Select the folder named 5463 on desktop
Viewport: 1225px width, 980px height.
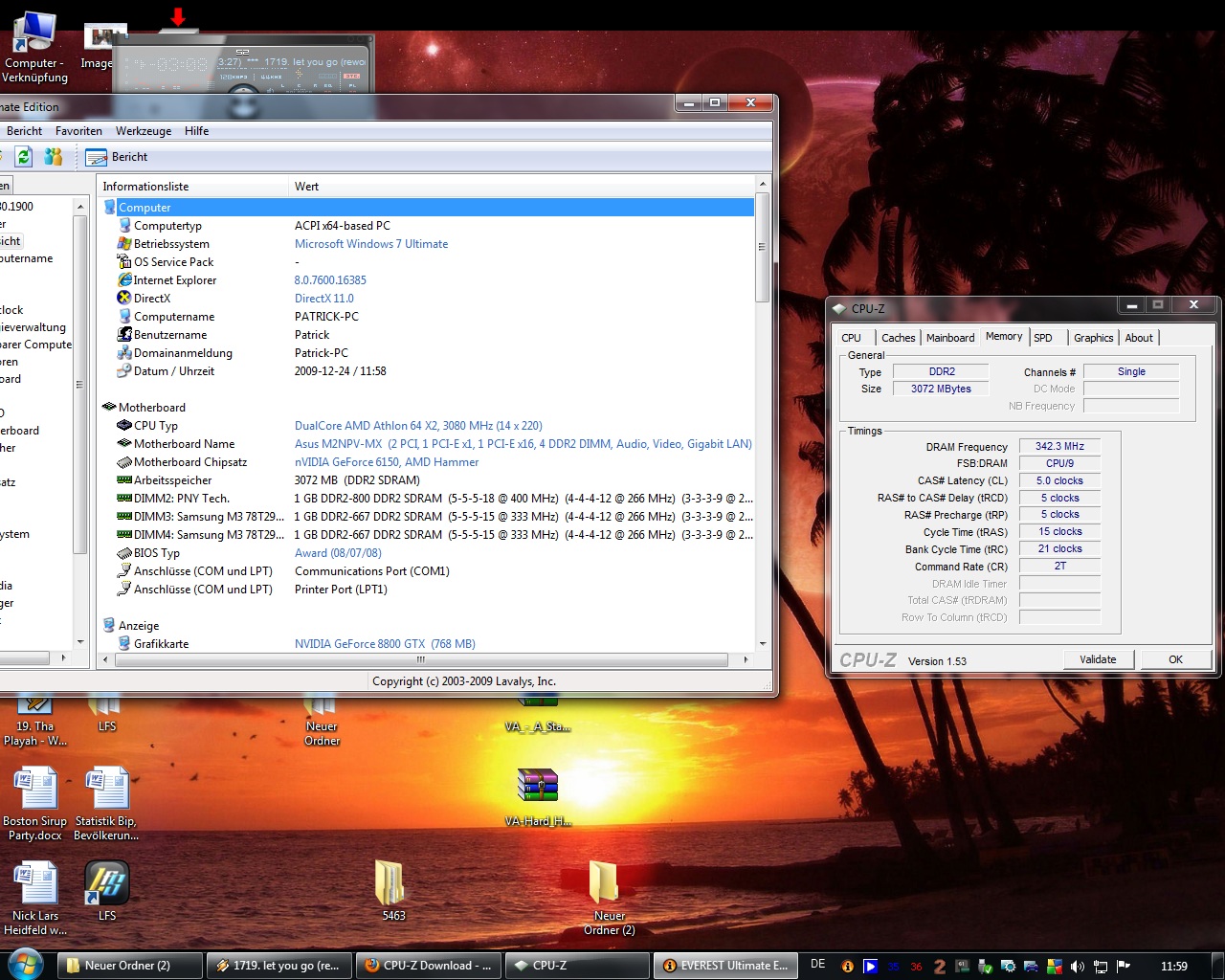pos(393,891)
